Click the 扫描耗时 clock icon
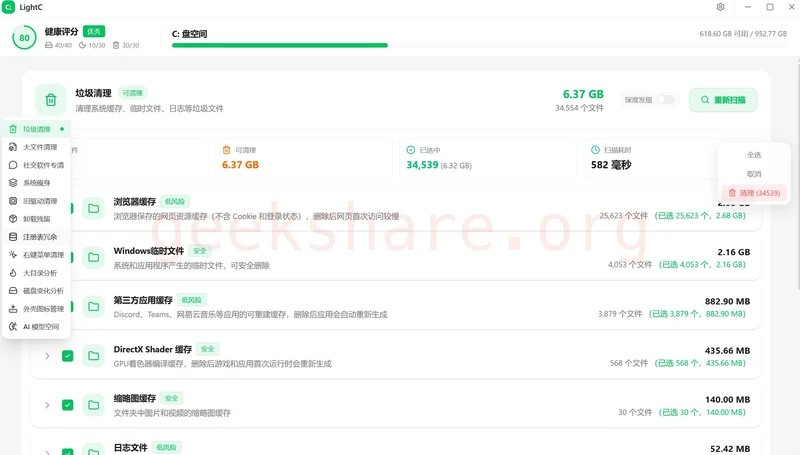Viewport: 800px width, 455px height. [595, 150]
